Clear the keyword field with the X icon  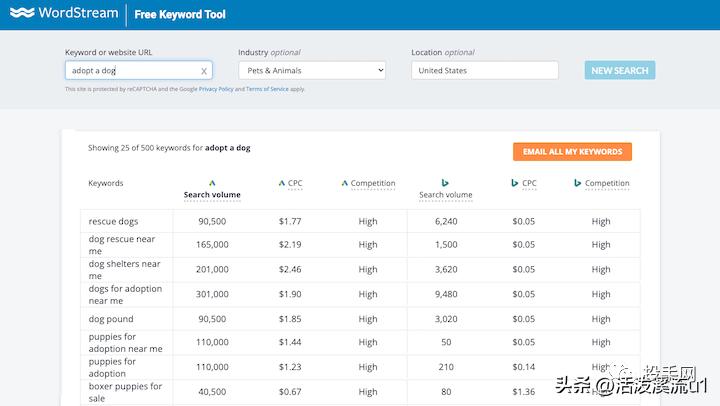tap(204, 71)
